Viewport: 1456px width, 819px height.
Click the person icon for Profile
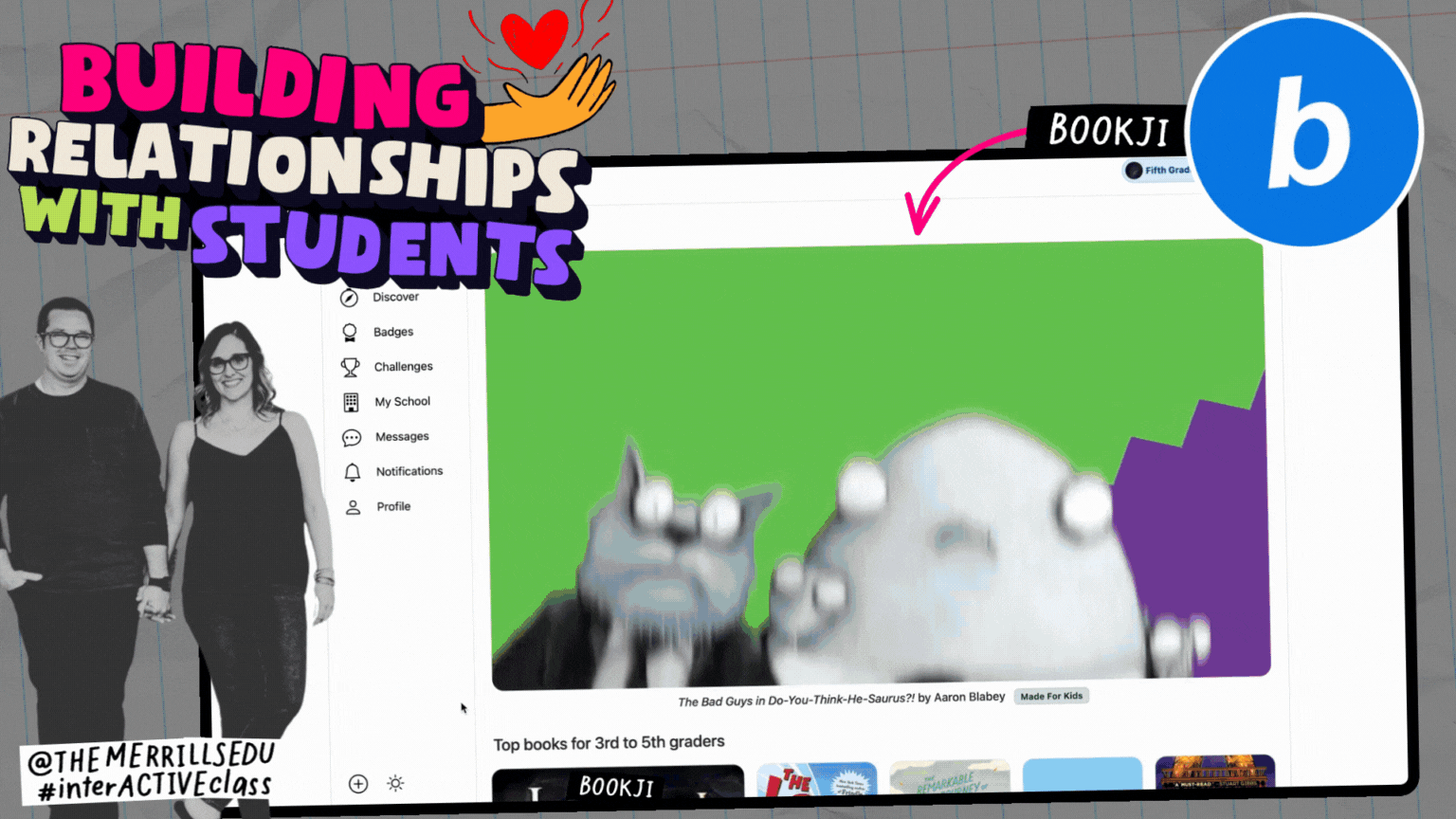(353, 507)
